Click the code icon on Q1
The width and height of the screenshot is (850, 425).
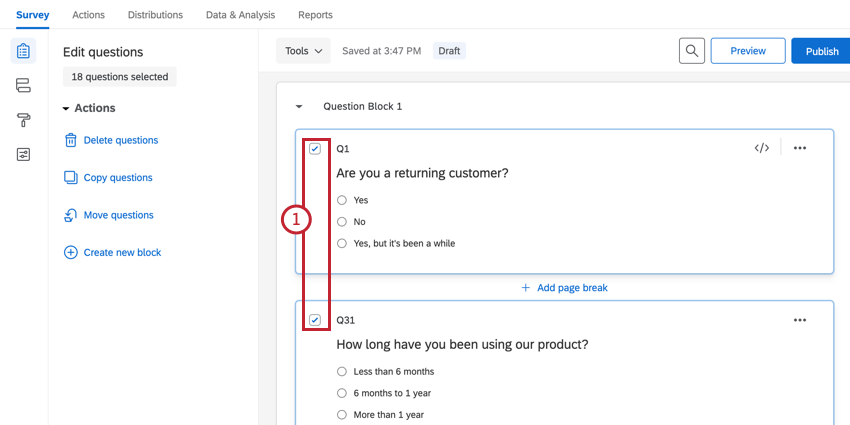coord(761,148)
